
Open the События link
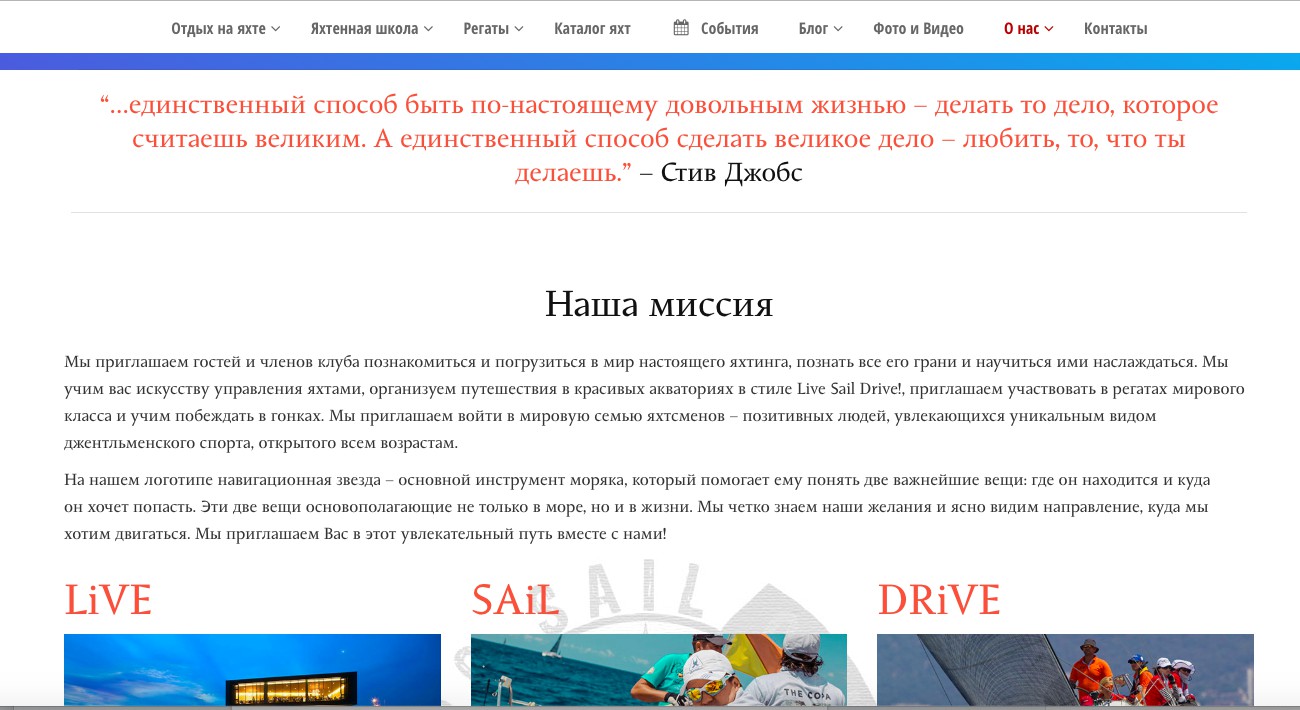729,29
